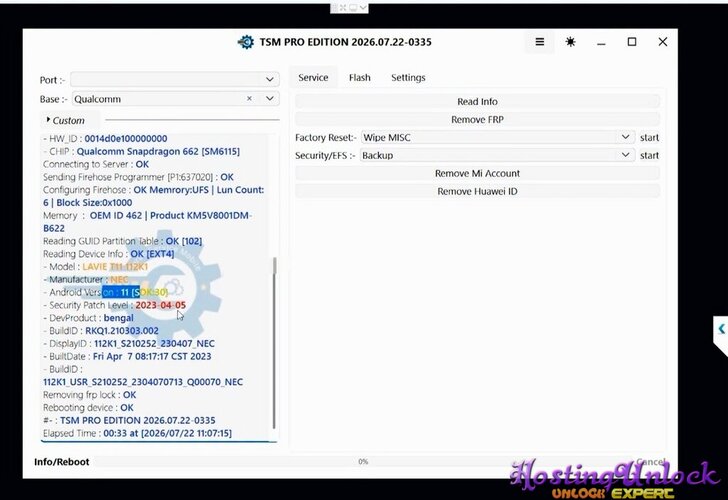Switch to the Service tab
Screen dimensions: 728x500
click(x=313, y=78)
